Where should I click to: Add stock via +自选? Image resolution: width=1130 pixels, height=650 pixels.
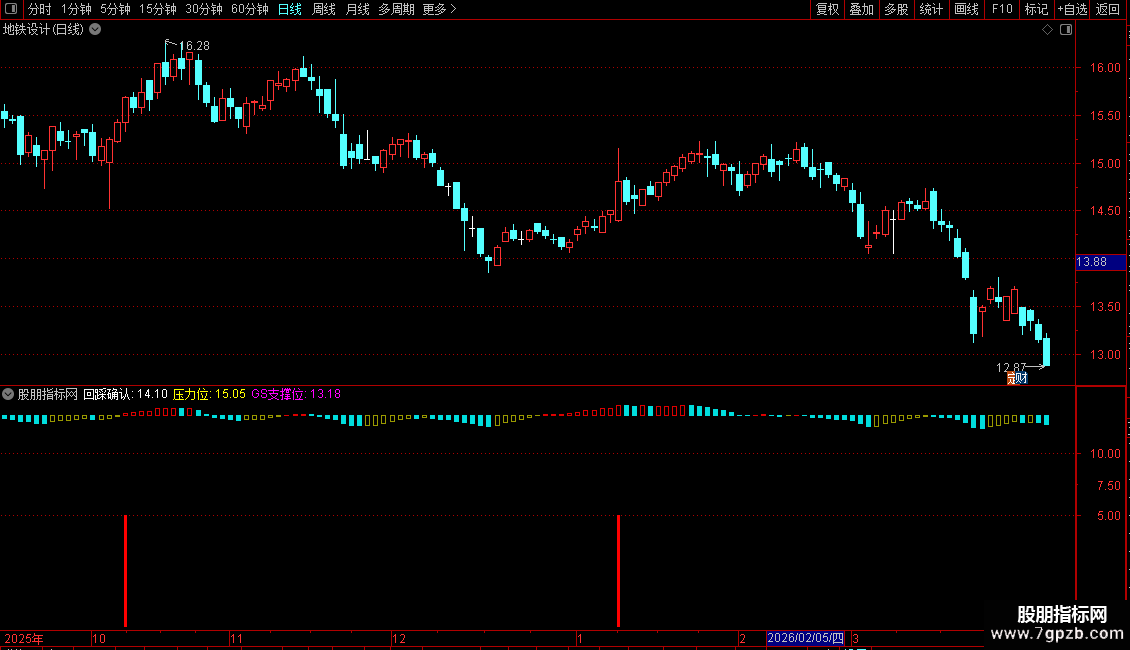coord(1072,9)
